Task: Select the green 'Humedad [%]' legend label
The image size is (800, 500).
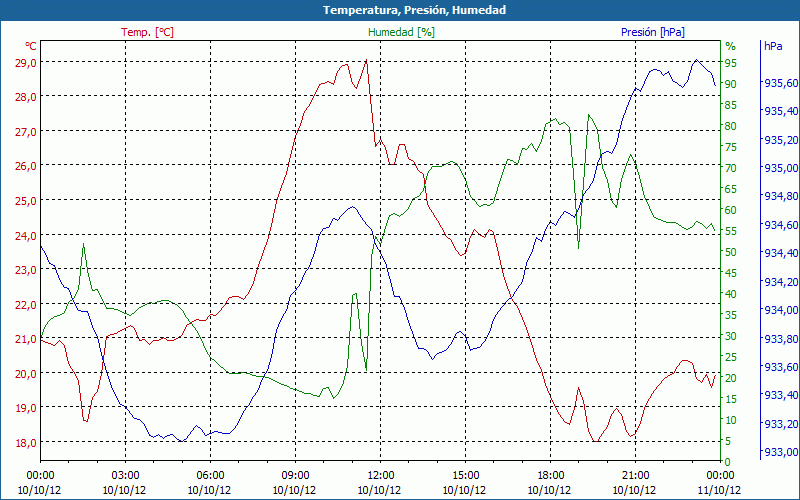Action: 401,32
